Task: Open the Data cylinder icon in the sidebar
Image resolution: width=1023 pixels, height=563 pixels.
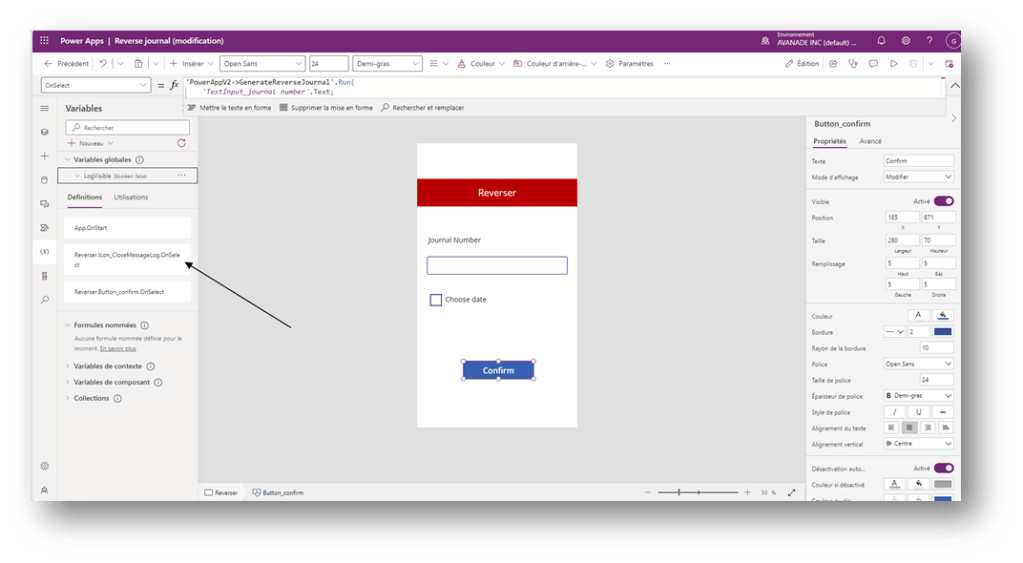Action: click(x=44, y=180)
